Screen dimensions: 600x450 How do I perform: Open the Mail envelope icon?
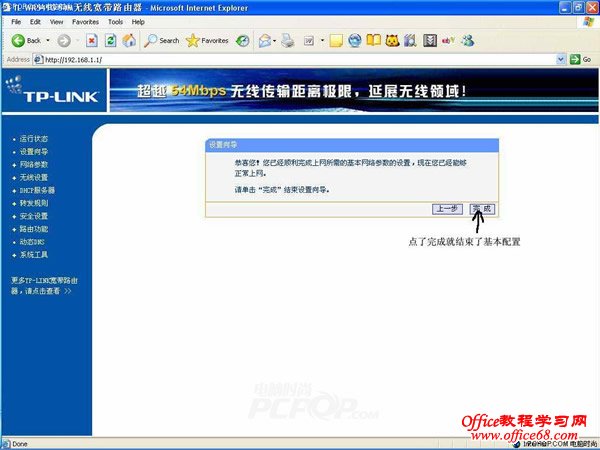point(265,41)
